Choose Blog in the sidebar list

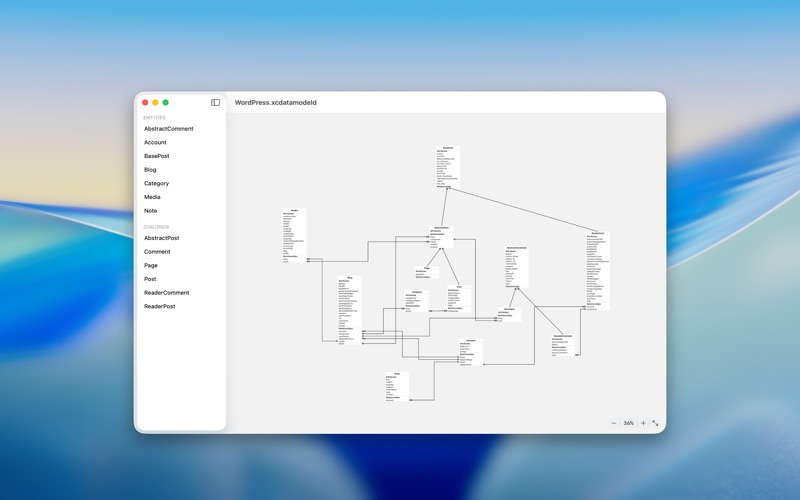click(150, 170)
